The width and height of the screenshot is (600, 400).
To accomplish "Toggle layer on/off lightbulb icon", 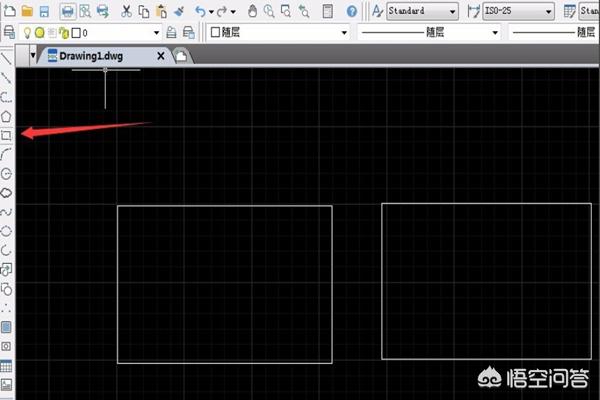I will (x=27, y=33).
